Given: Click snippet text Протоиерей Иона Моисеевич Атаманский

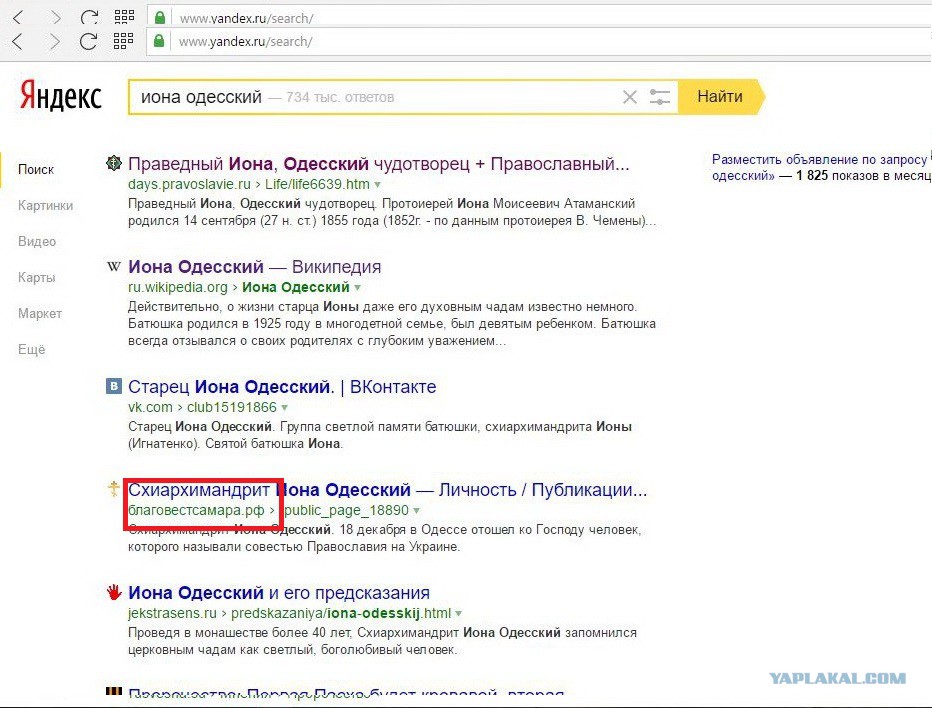Looking at the screenshot, I should click(508, 203).
